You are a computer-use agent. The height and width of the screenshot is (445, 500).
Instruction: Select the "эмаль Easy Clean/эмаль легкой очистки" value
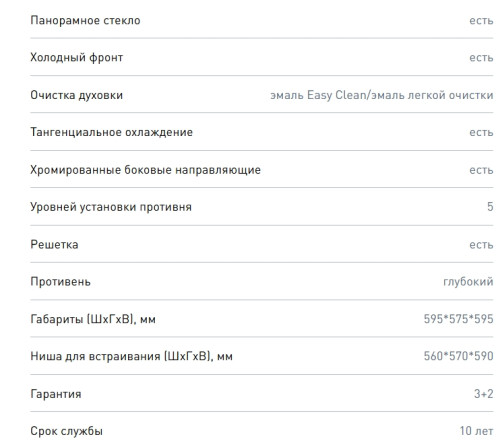click(x=382, y=95)
